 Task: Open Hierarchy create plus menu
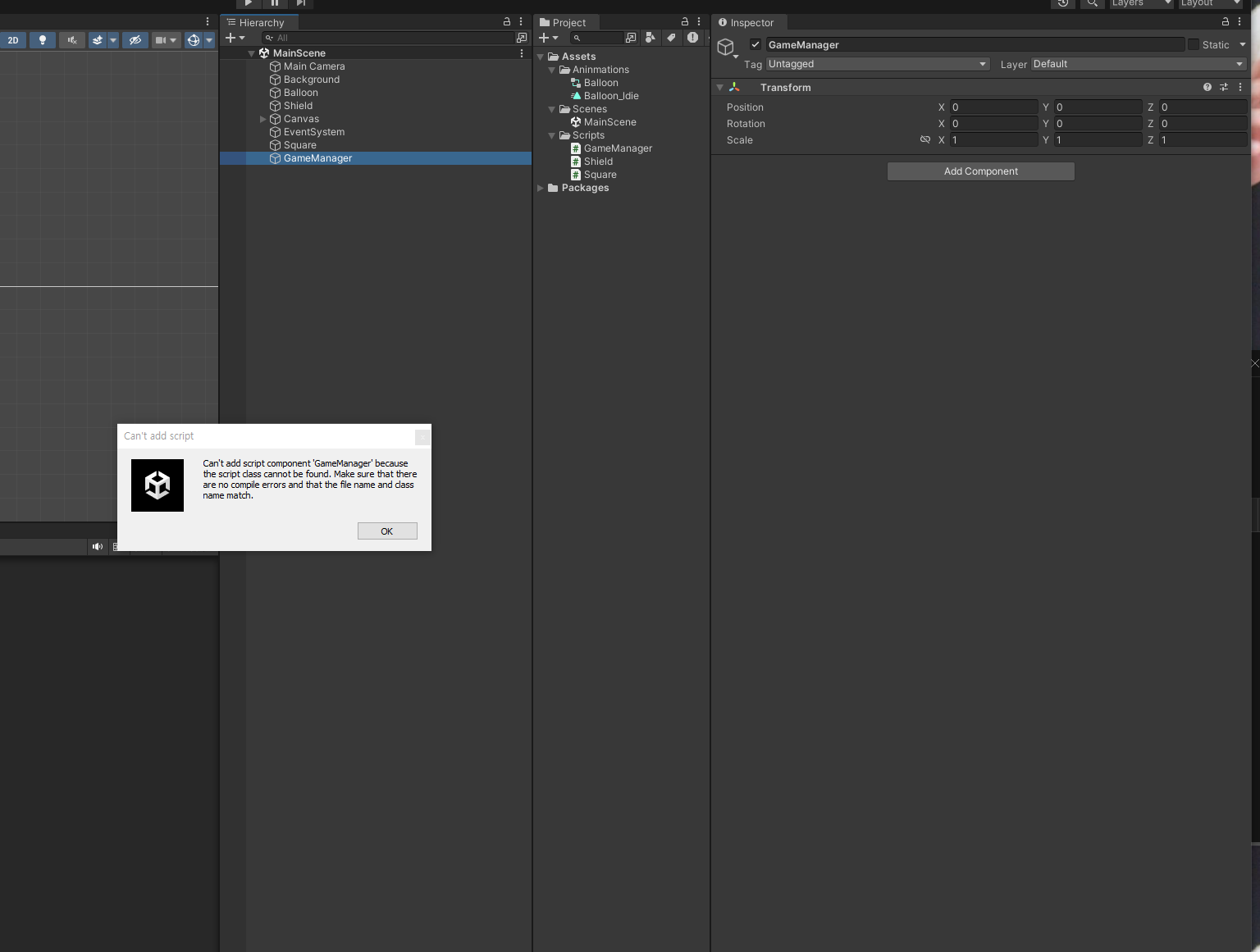click(x=235, y=39)
